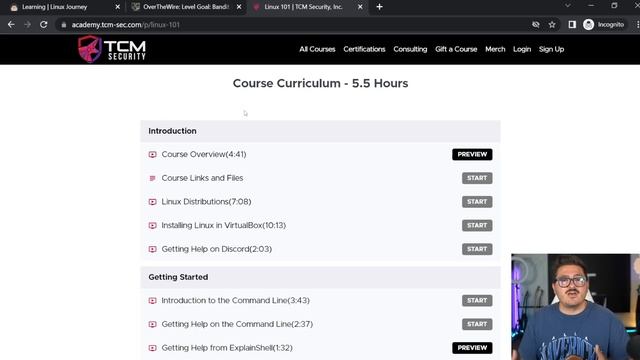Click the Introduction section header
The image size is (640, 360).
point(320,131)
